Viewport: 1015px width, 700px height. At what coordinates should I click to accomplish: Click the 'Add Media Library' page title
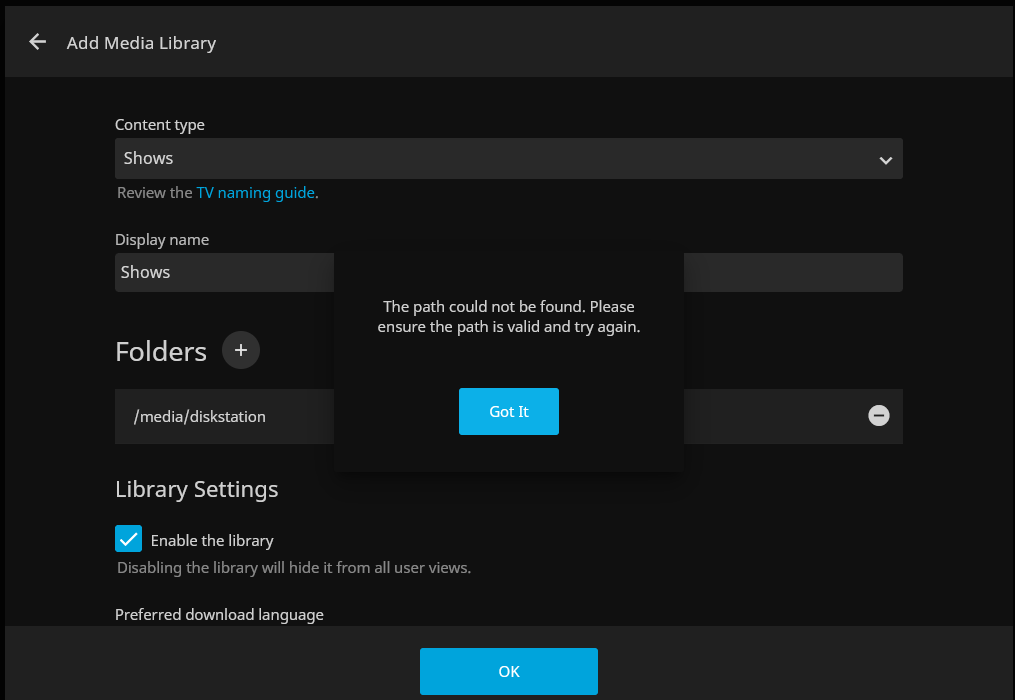tap(141, 43)
